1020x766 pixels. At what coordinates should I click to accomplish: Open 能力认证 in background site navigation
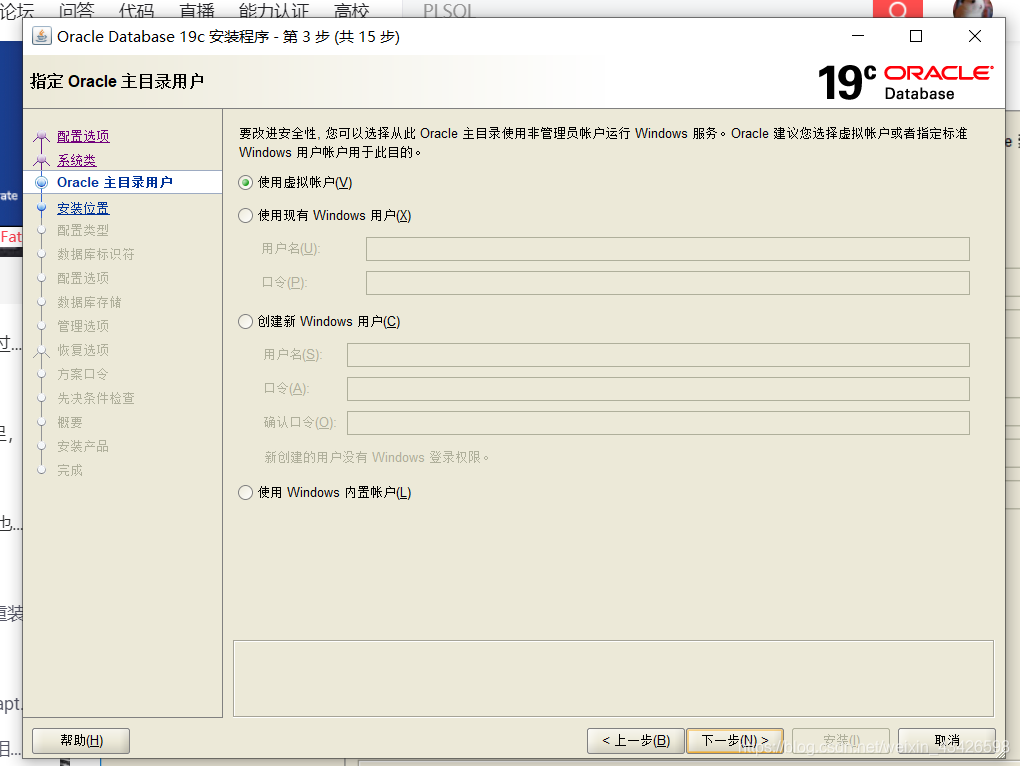coord(274,10)
